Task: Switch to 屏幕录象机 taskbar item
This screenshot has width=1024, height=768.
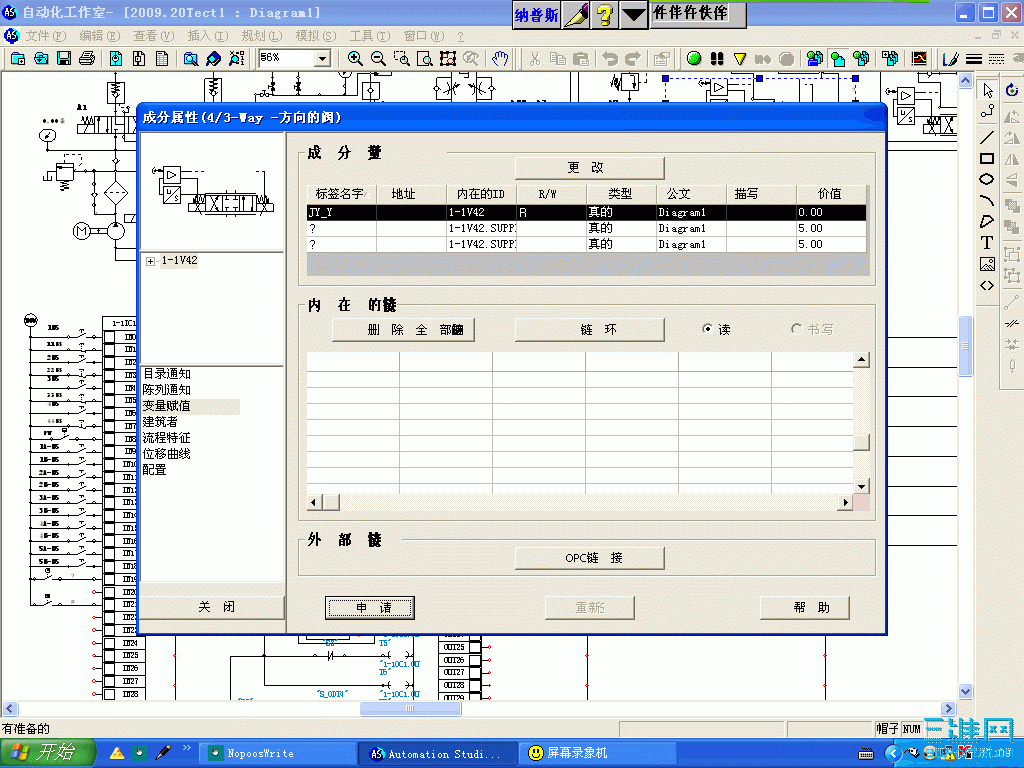Action: click(x=598, y=754)
